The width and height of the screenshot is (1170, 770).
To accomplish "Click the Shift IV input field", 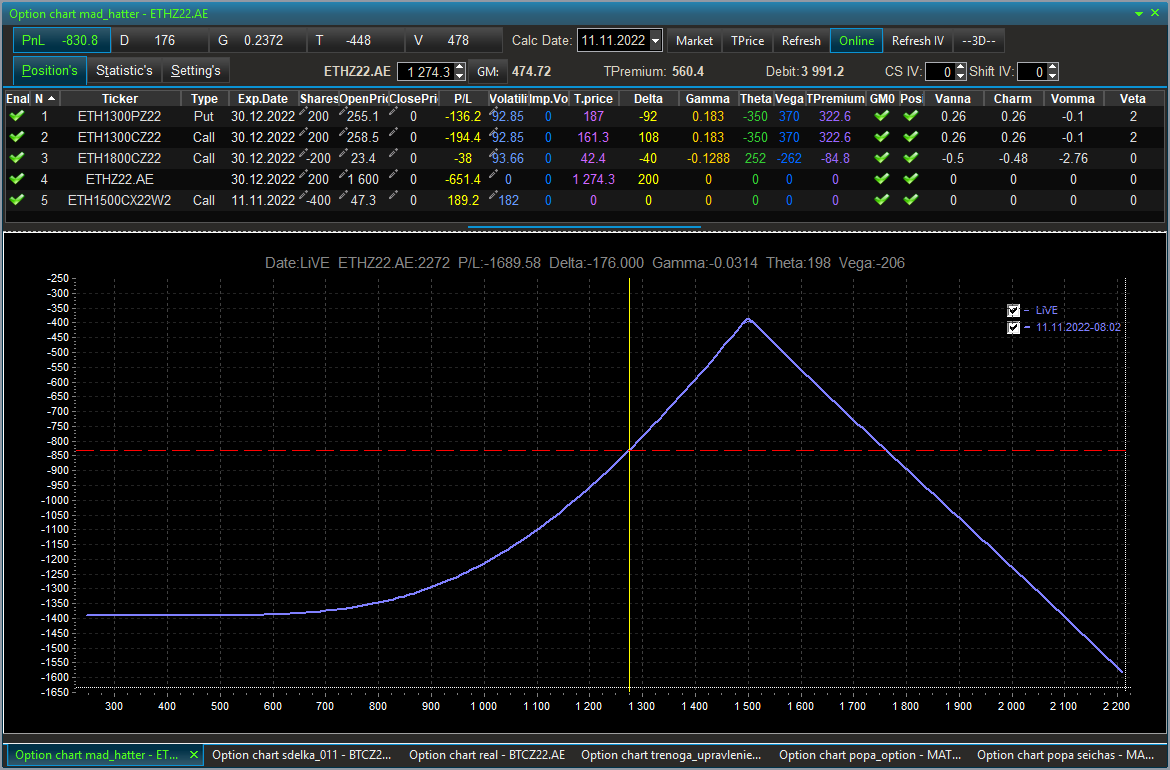I will pyautogui.click(x=1032, y=72).
